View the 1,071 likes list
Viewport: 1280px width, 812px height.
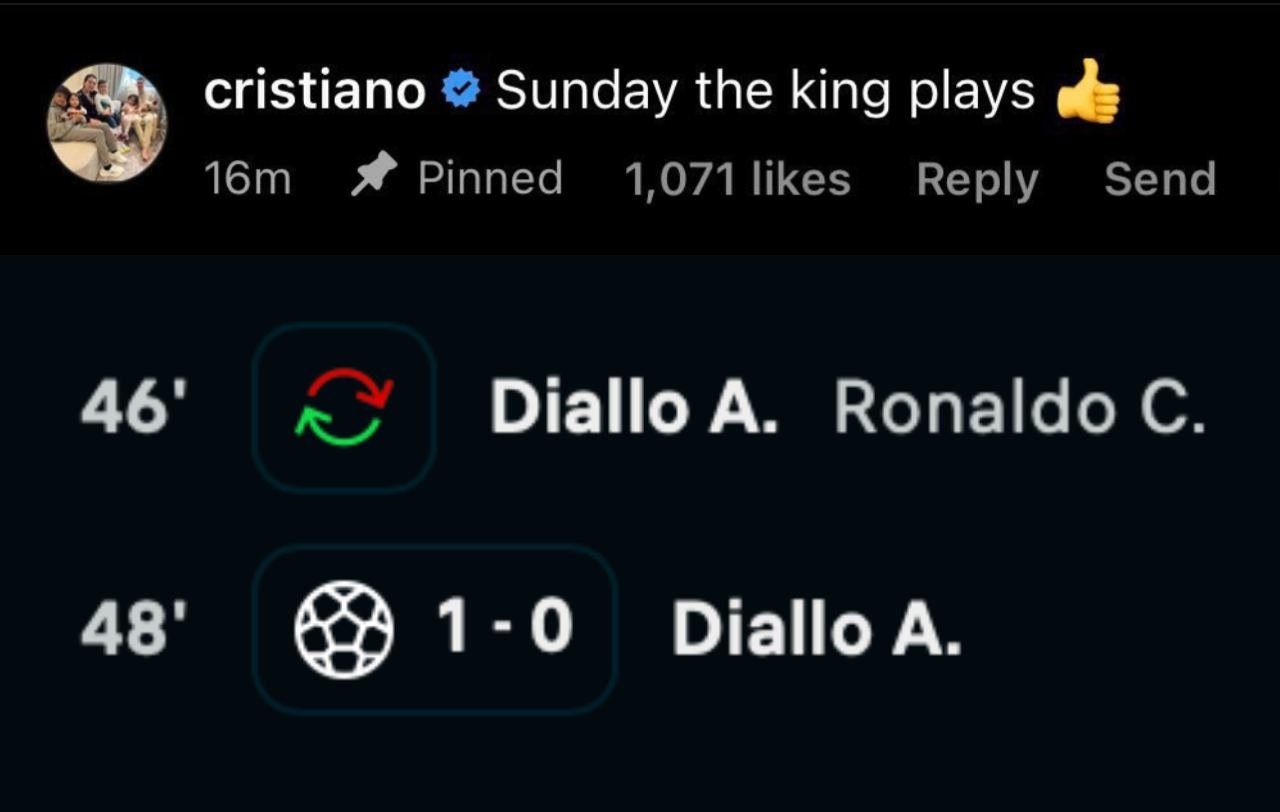[x=737, y=180]
